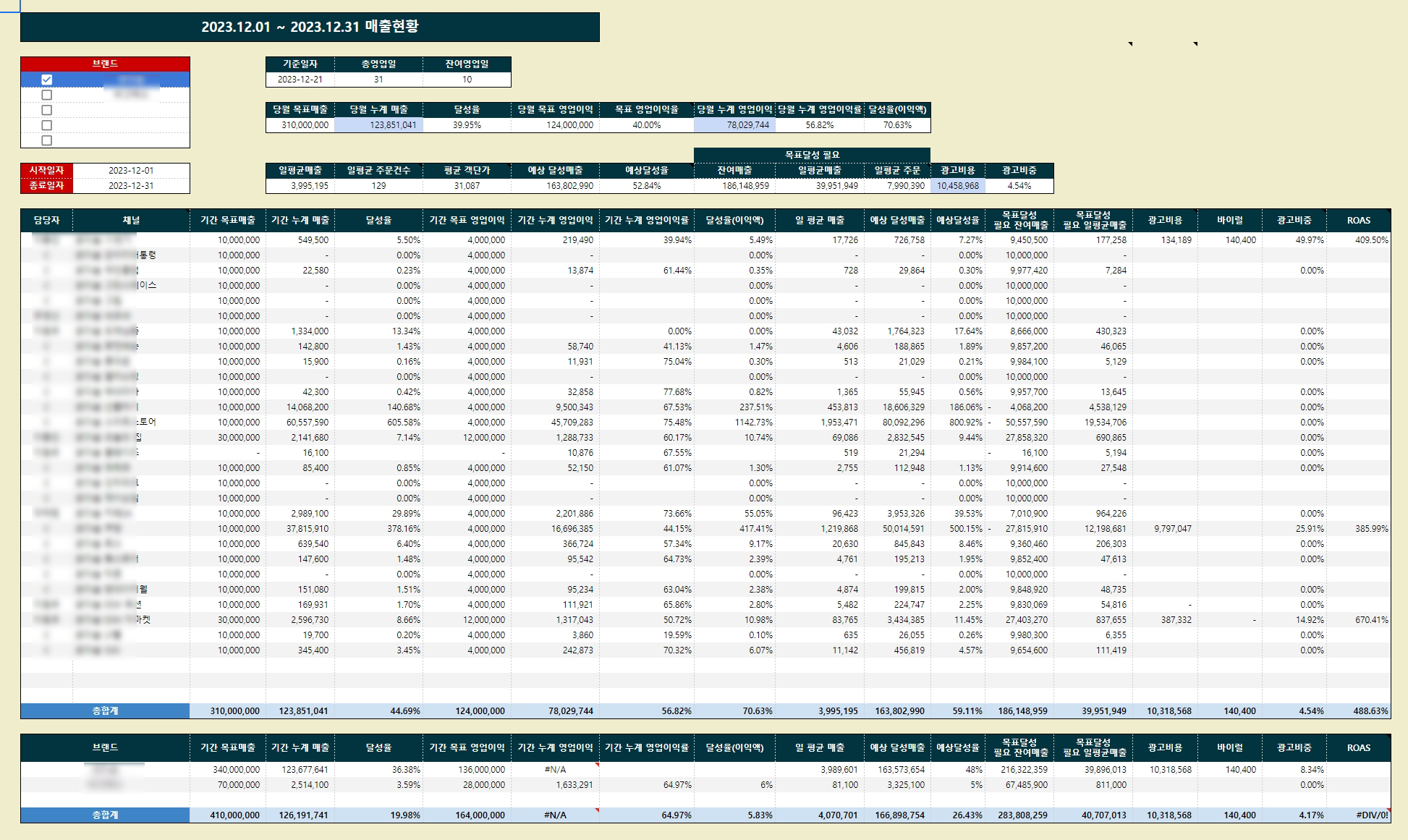Image resolution: width=1408 pixels, height=840 pixels.
Task: Click the start date cell 2023-12-01
Action: click(x=131, y=171)
